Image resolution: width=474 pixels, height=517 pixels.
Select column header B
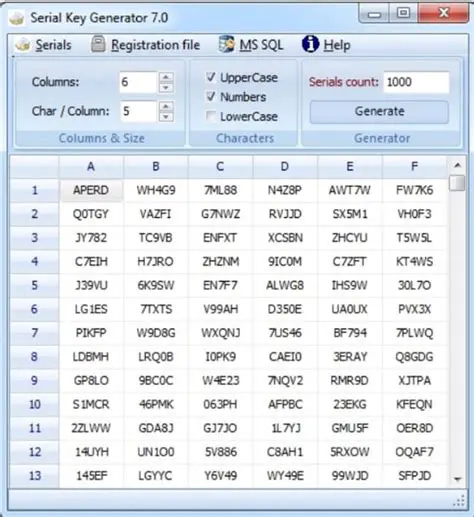[156, 166]
